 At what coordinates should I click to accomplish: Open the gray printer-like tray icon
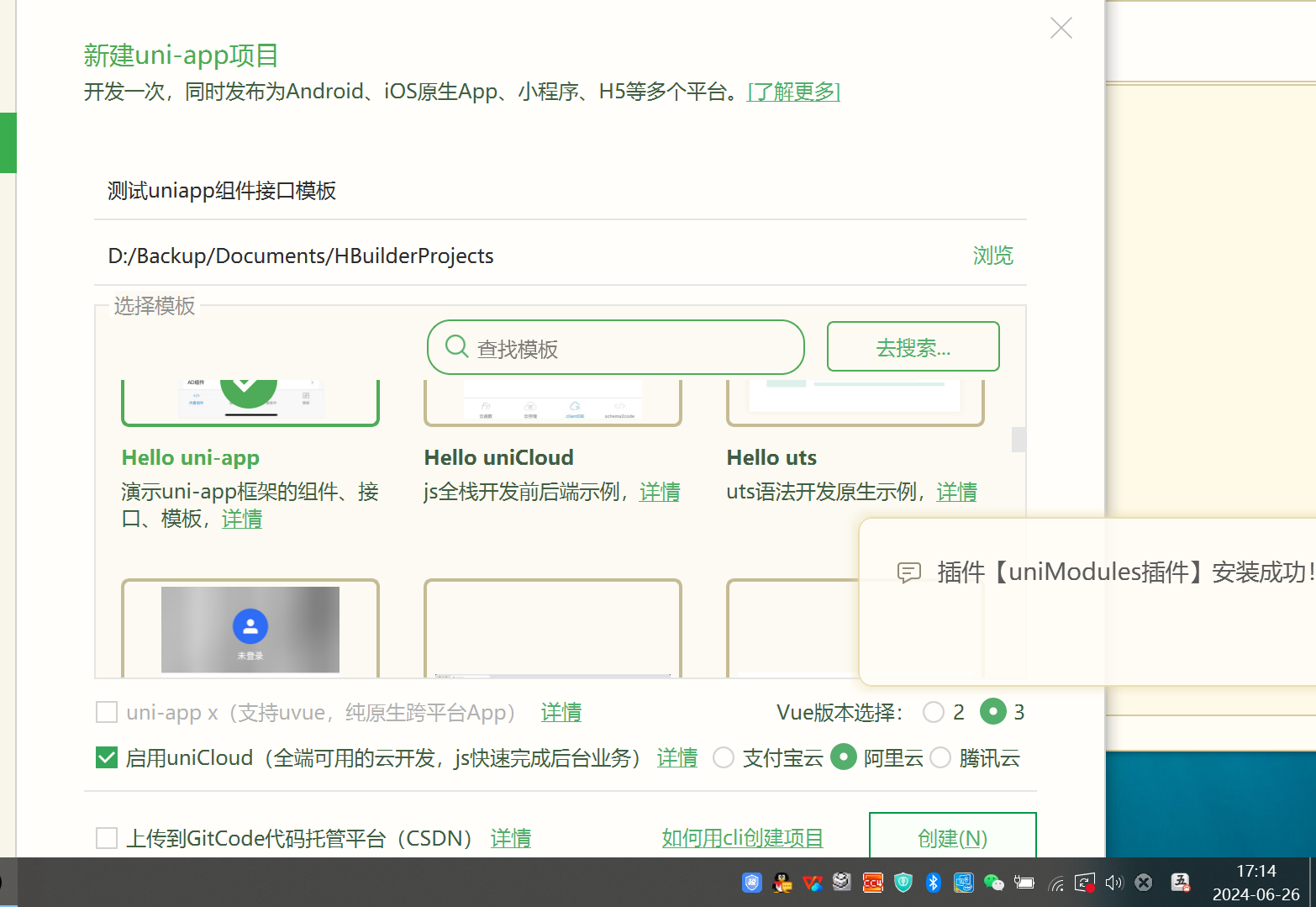point(842,882)
